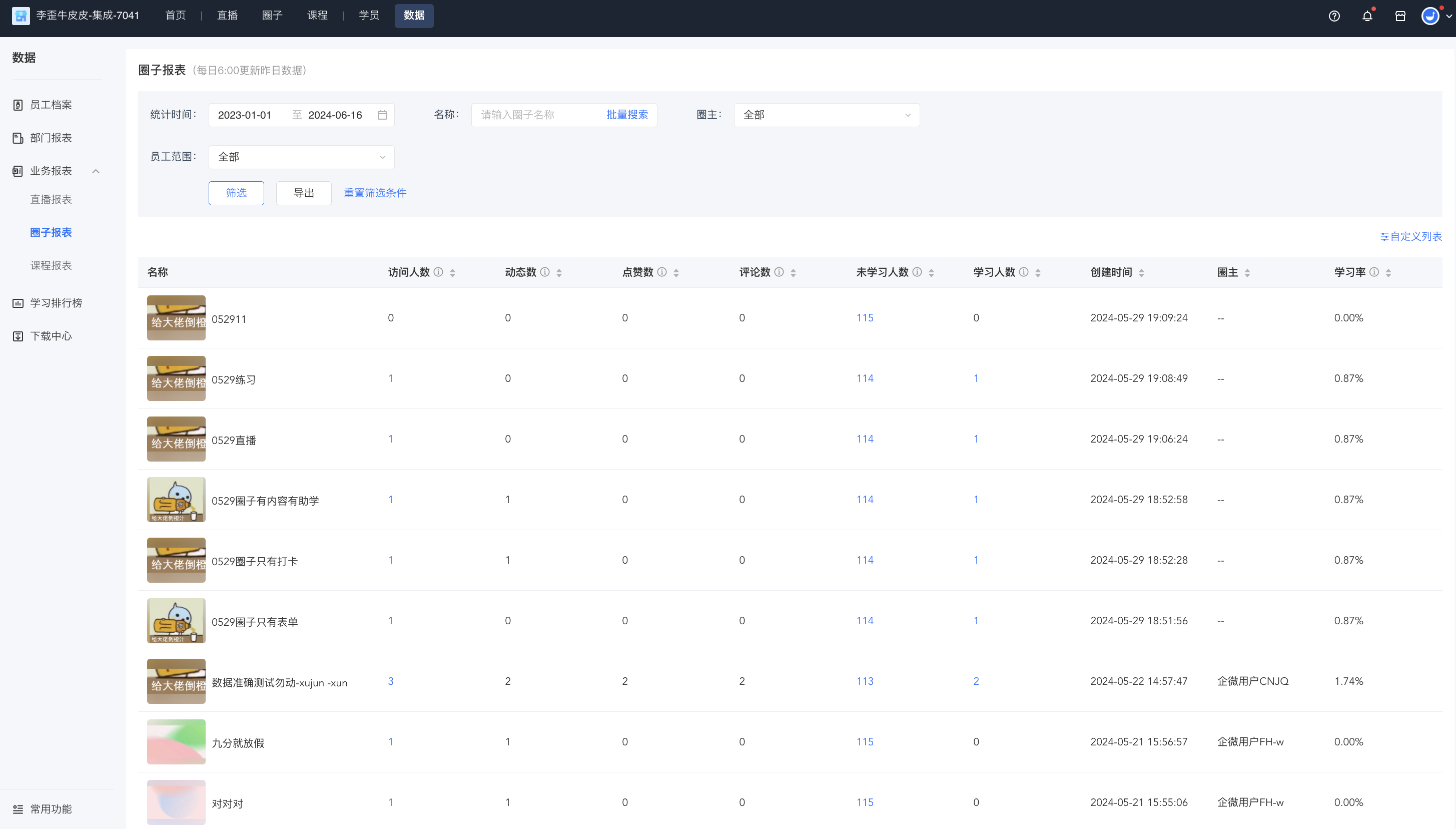Click 重置筛选条件 link
This screenshot has height=829, width=1456.
click(x=375, y=193)
